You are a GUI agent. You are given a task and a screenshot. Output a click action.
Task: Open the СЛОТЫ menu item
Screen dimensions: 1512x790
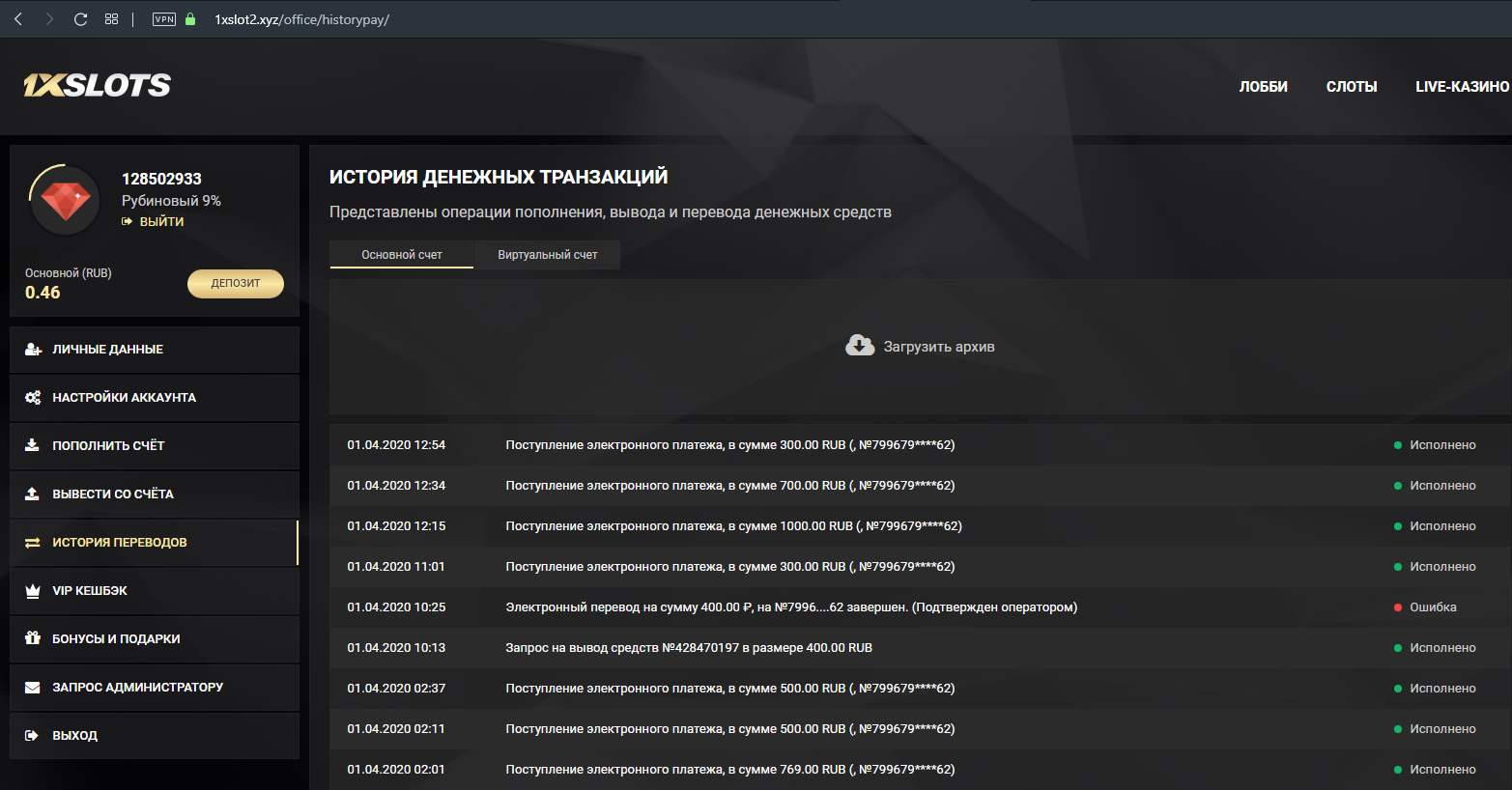point(1352,87)
